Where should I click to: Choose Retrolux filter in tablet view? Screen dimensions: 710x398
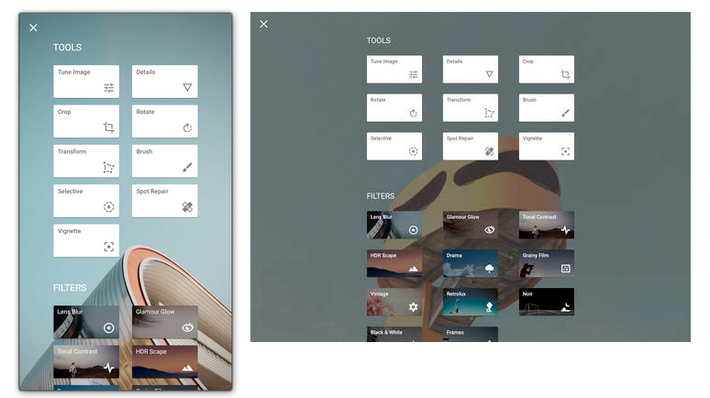(470, 302)
